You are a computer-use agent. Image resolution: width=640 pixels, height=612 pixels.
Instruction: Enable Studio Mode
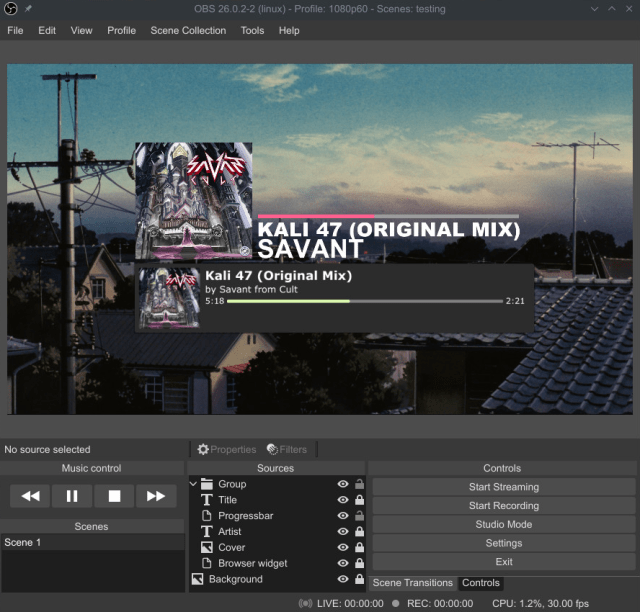[x=504, y=525]
